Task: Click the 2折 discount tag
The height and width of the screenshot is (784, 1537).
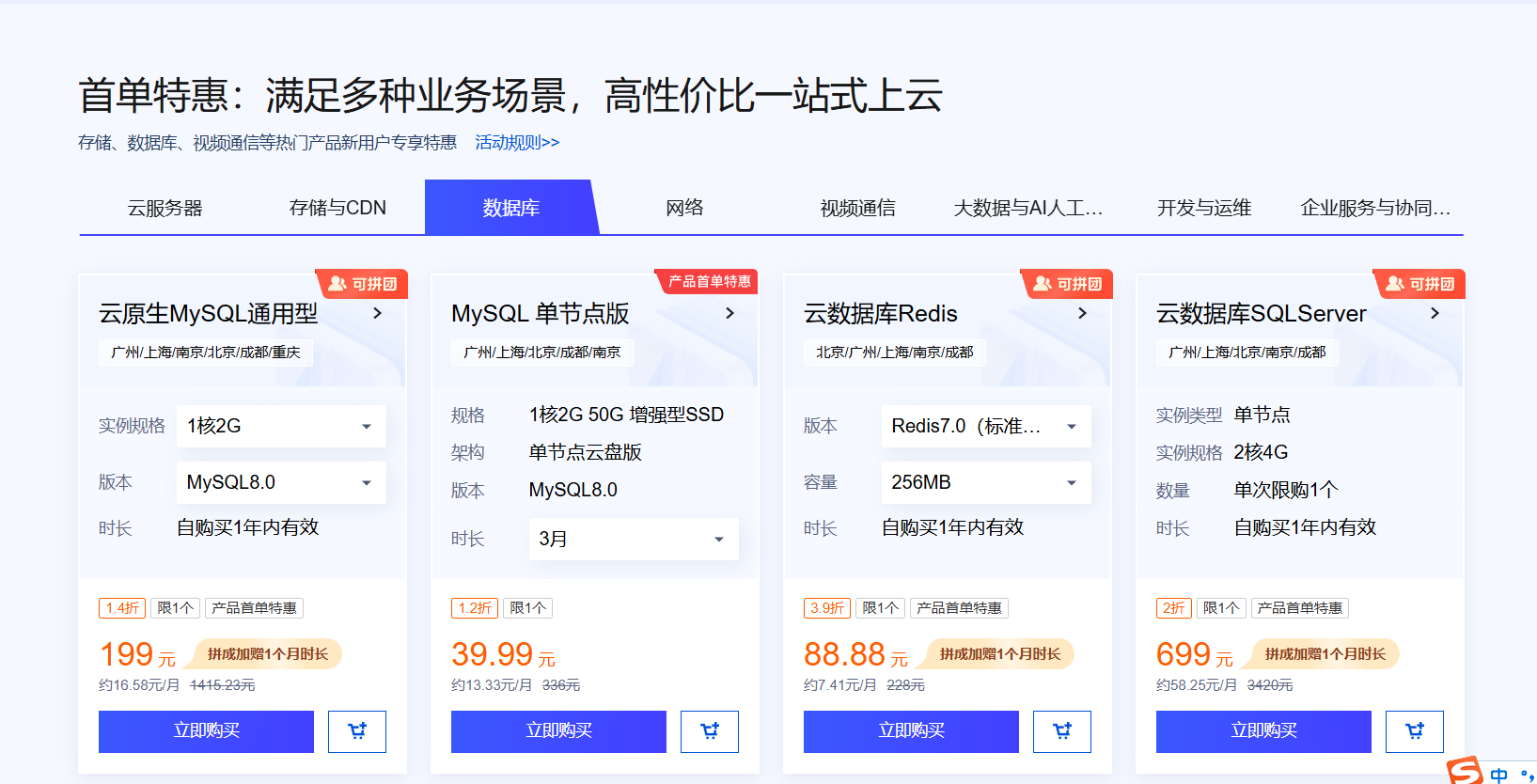Action: coord(1174,608)
